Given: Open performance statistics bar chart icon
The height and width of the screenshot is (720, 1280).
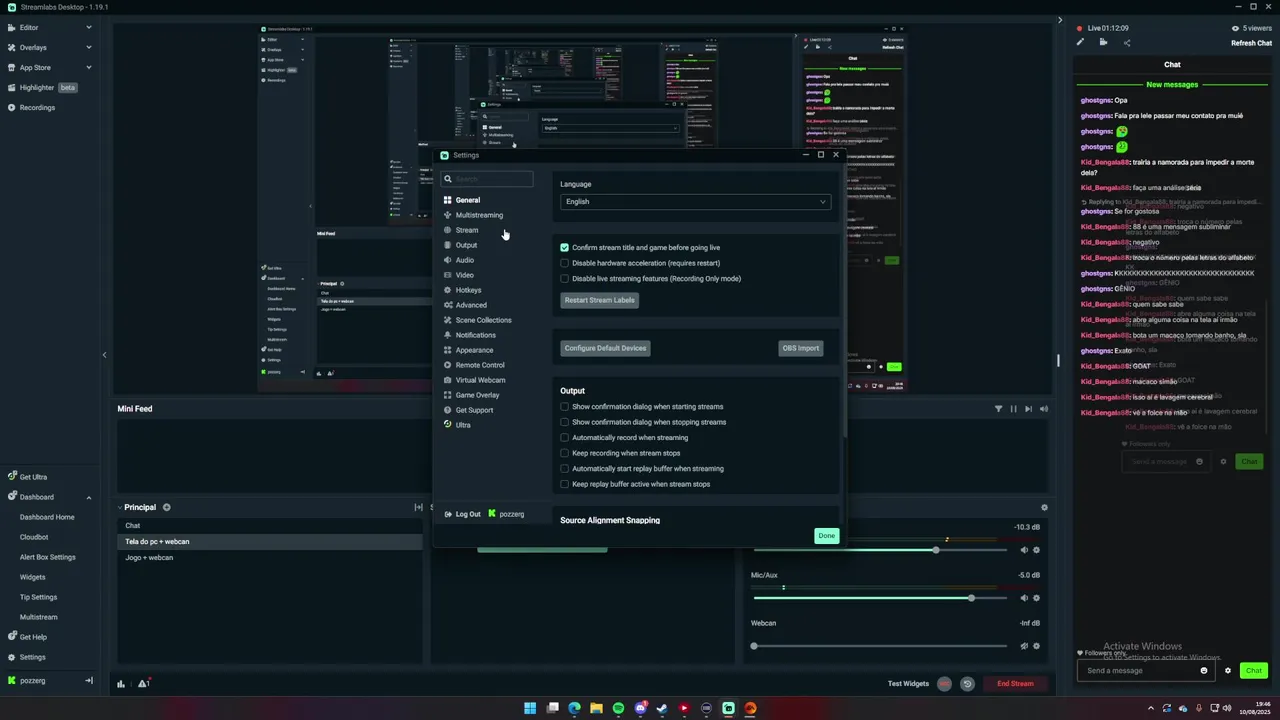Looking at the screenshot, I should [121, 684].
